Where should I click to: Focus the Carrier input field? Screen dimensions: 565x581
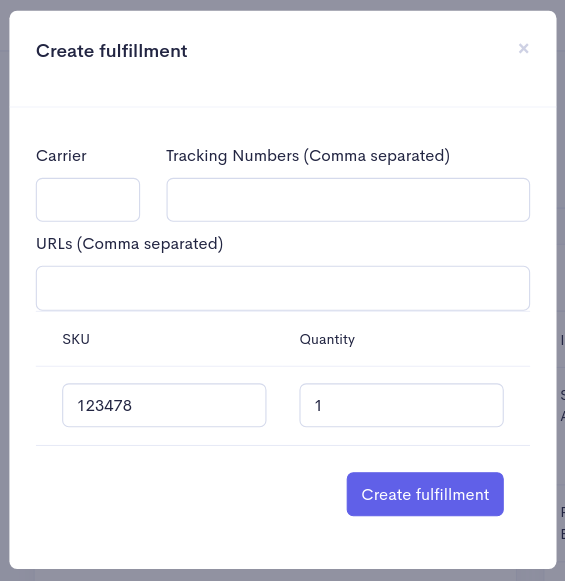pyautogui.click(x=88, y=200)
